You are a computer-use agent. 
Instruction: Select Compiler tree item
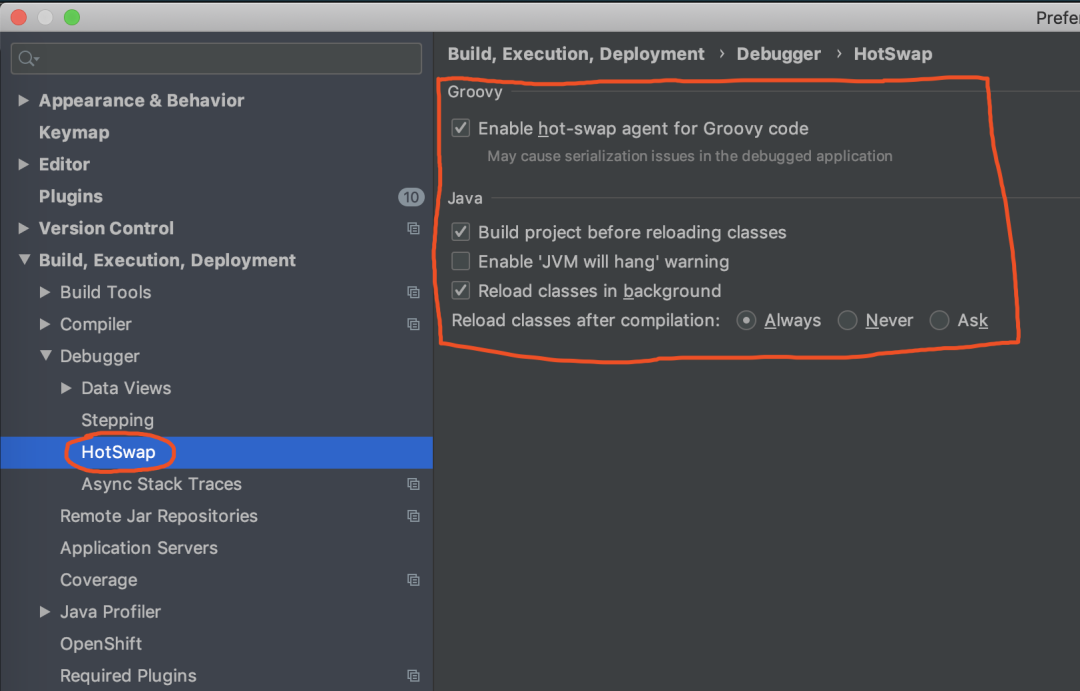point(96,324)
